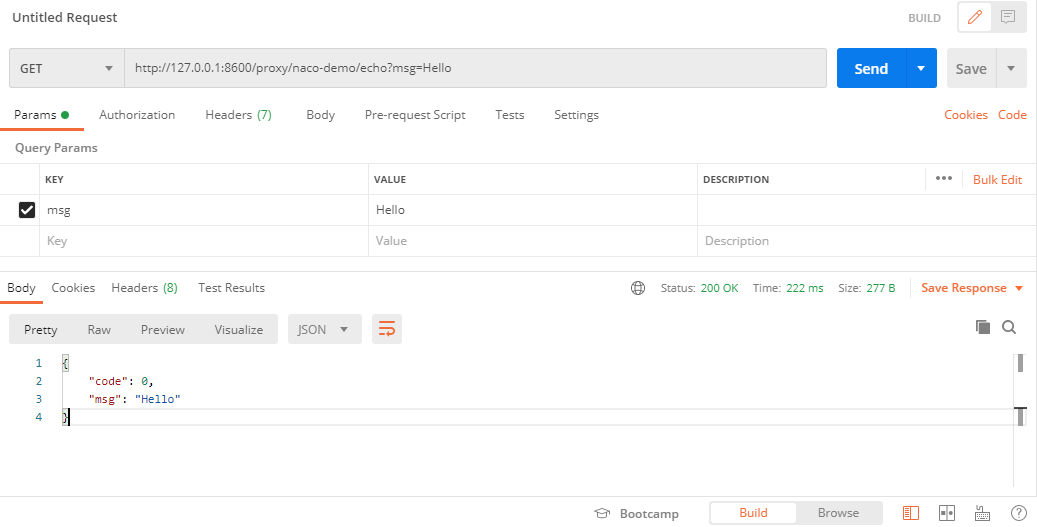This screenshot has height=527, width=1037.
Task: Click the Bulk Edit link
Action: coord(997,179)
